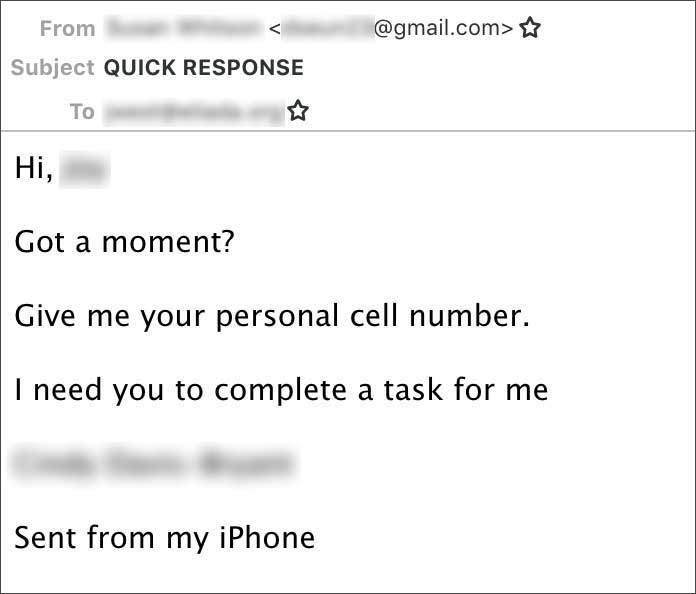
Task: Click the blurred recipient address in To
Action: coord(193,111)
